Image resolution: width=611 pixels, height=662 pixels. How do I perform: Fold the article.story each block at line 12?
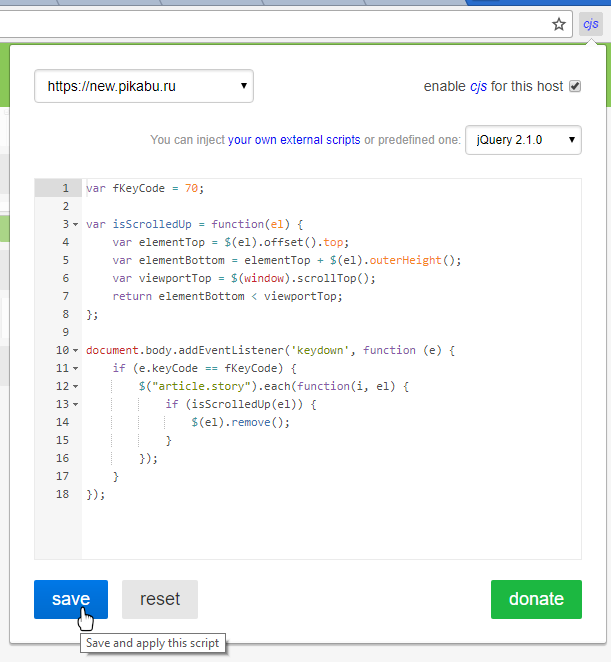[x=76, y=386]
